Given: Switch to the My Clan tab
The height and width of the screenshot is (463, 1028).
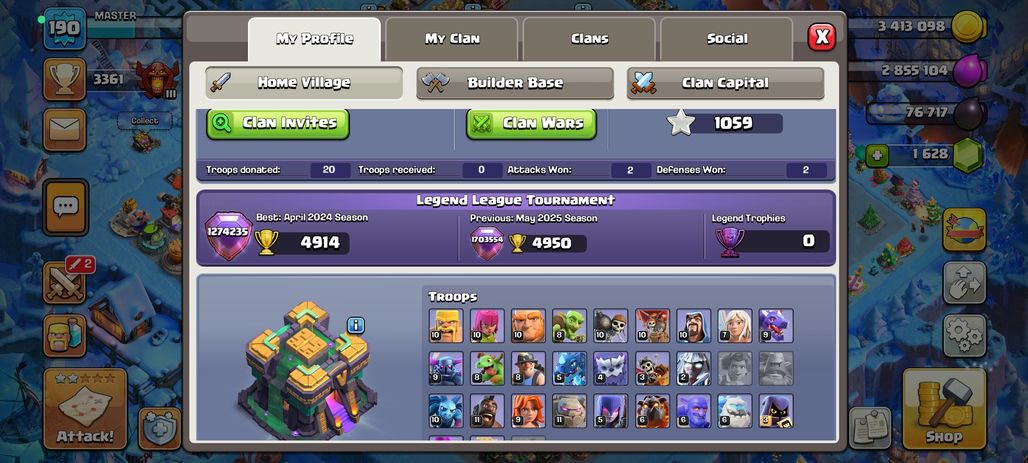Looking at the screenshot, I should pos(452,39).
